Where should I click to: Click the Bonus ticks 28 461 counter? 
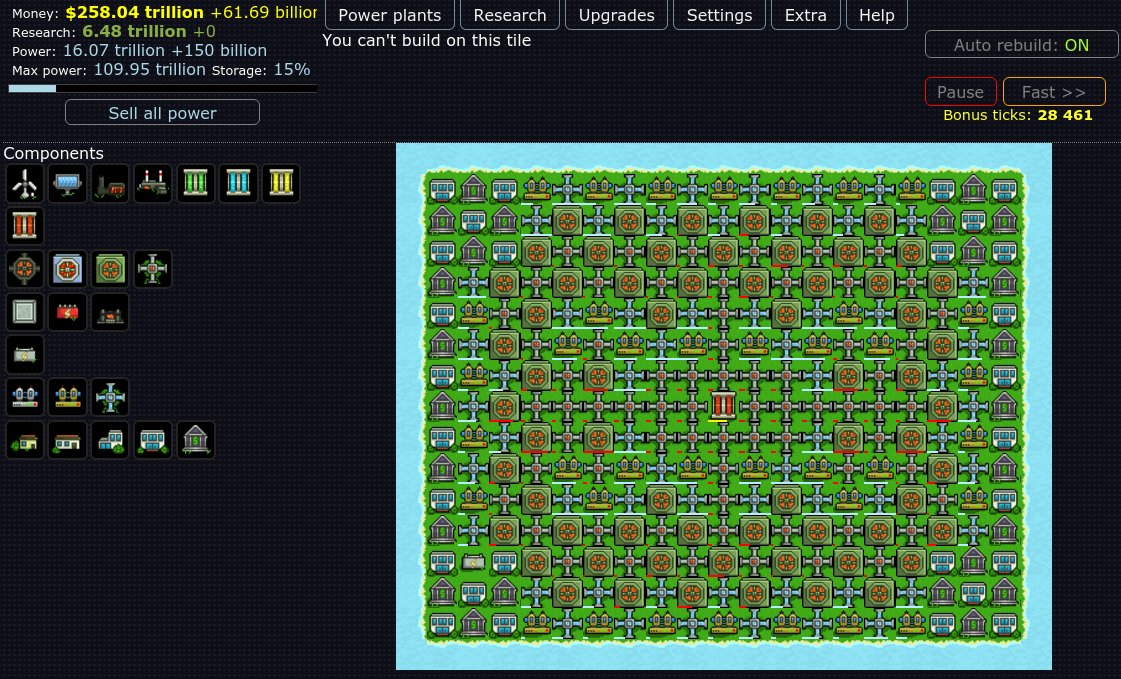1017,115
